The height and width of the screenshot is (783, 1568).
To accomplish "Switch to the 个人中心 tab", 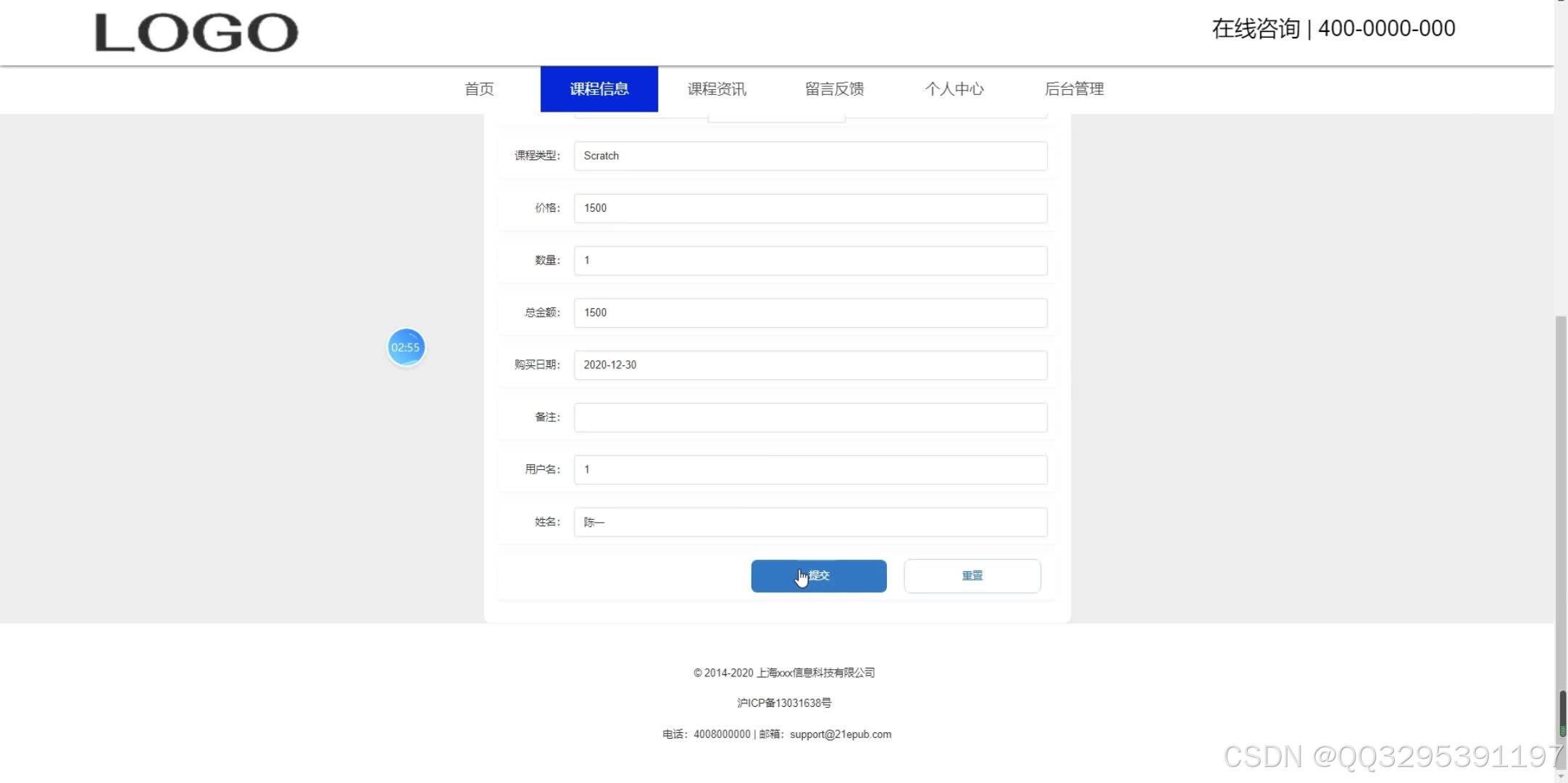I will pos(954,89).
